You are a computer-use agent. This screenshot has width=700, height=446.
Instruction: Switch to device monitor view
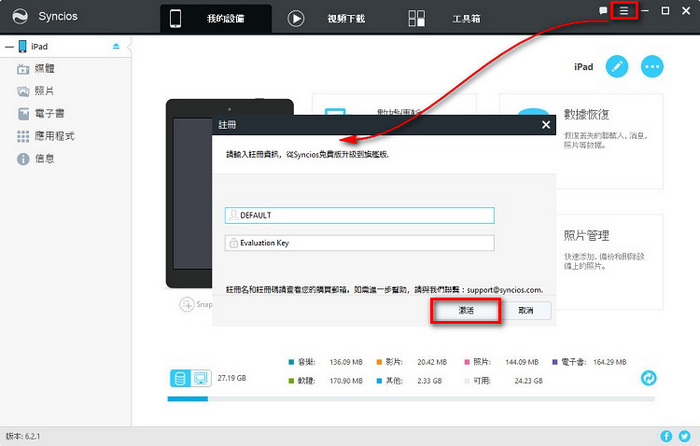tap(201, 378)
